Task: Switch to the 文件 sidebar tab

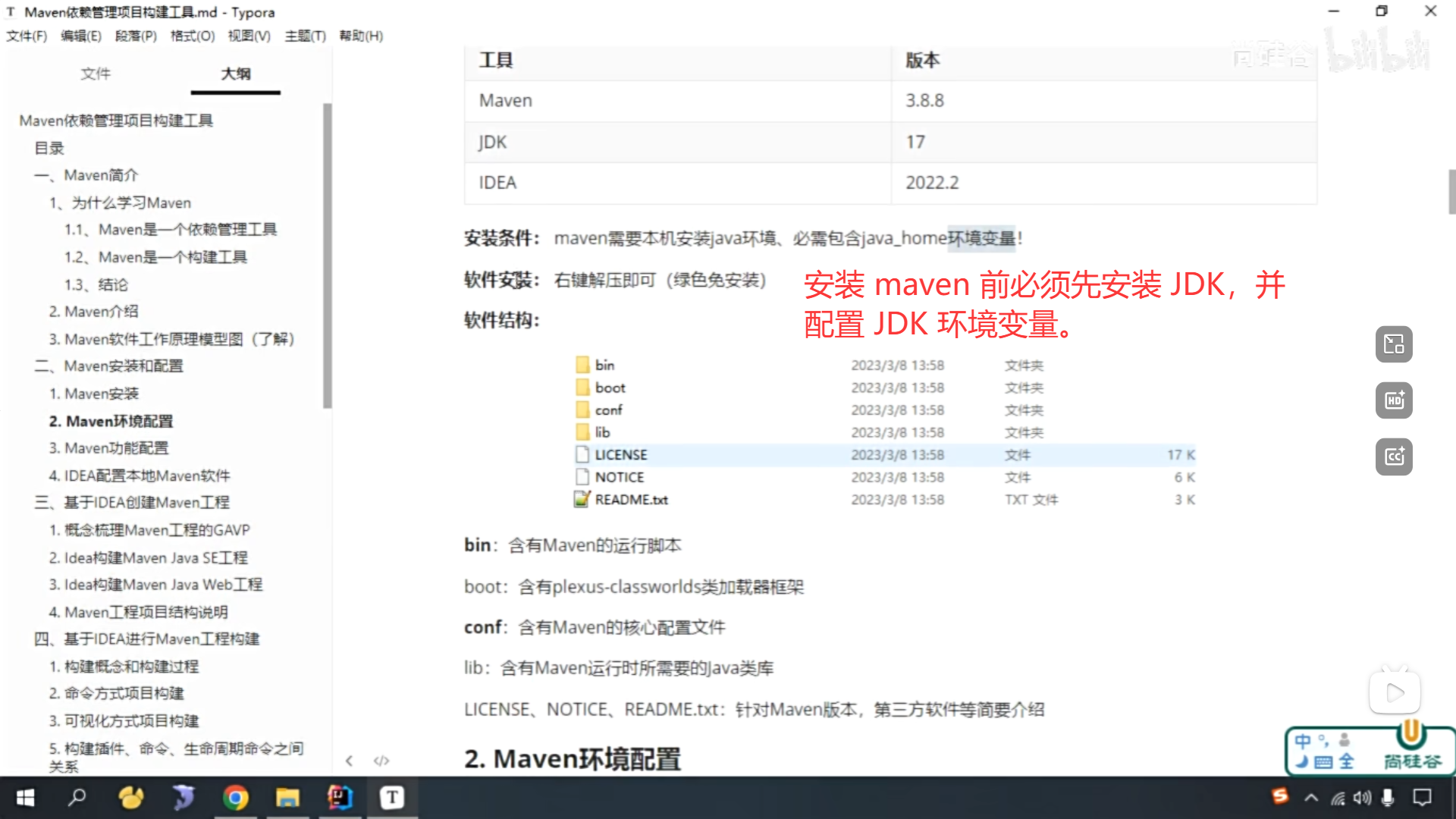Action: pos(96,74)
